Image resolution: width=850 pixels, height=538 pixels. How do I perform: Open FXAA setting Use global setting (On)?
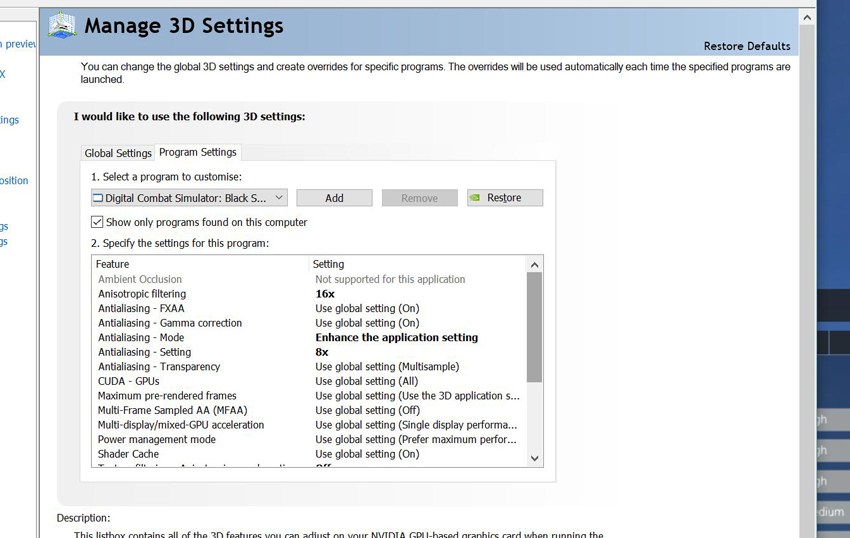pyautogui.click(x=368, y=309)
